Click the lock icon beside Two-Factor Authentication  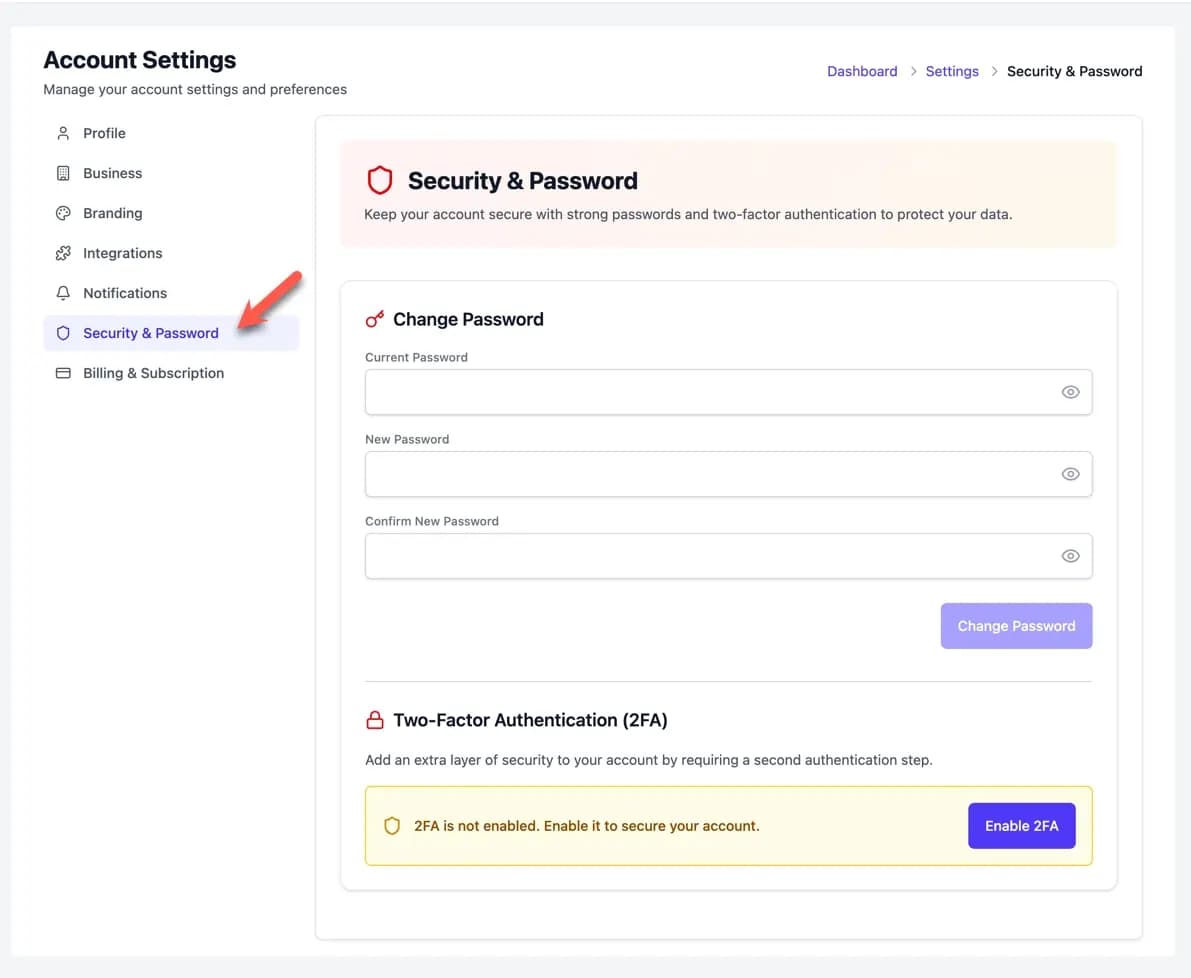coord(375,720)
